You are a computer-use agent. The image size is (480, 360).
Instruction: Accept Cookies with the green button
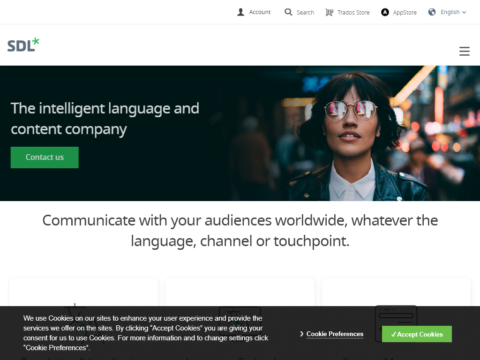point(417,334)
